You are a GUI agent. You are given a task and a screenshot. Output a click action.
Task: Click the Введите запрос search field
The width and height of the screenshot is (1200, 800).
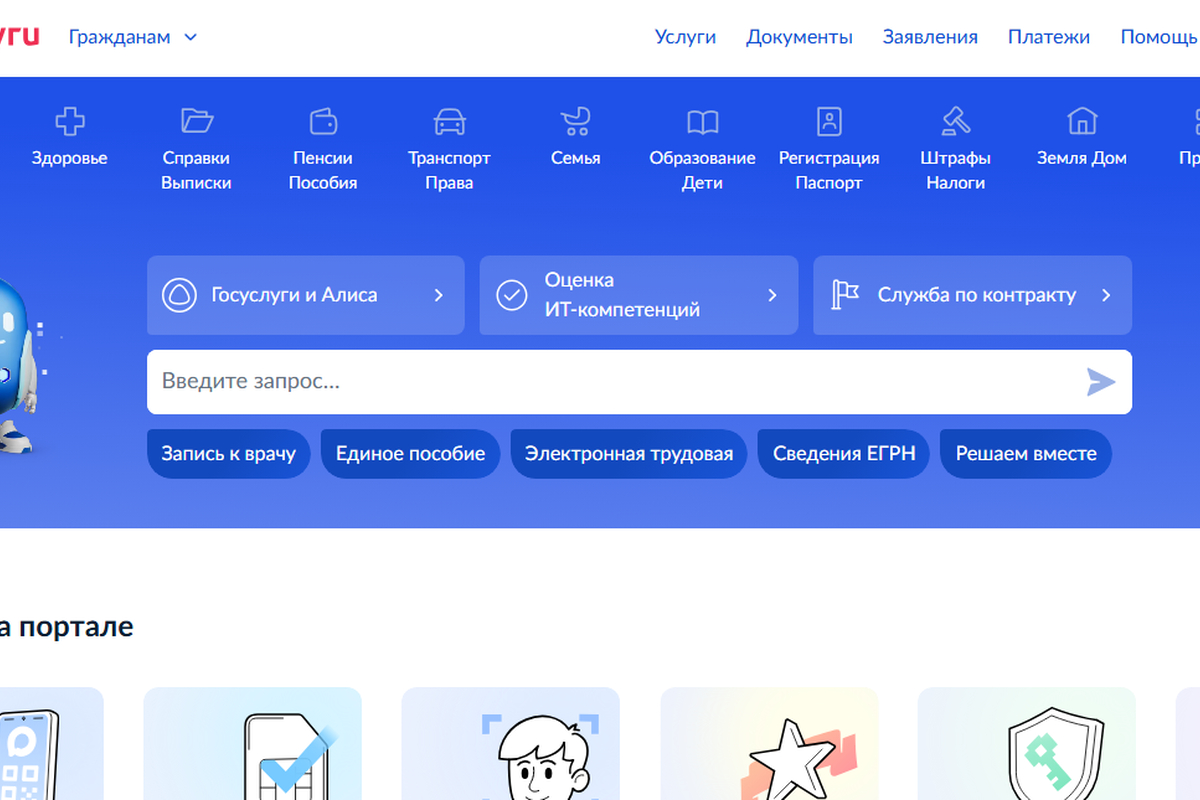click(x=610, y=382)
